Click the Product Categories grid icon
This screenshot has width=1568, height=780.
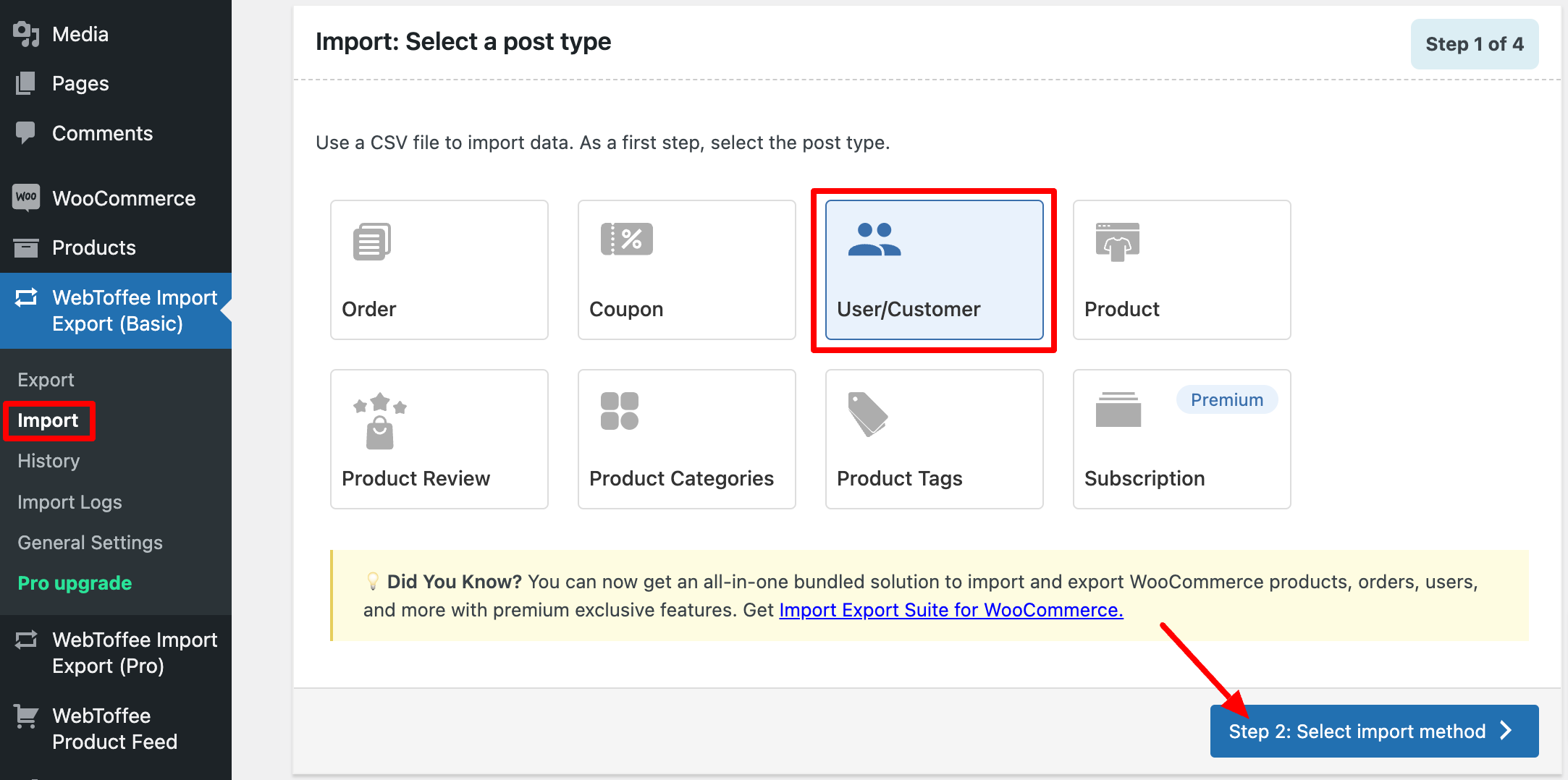pyautogui.click(x=620, y=411)
